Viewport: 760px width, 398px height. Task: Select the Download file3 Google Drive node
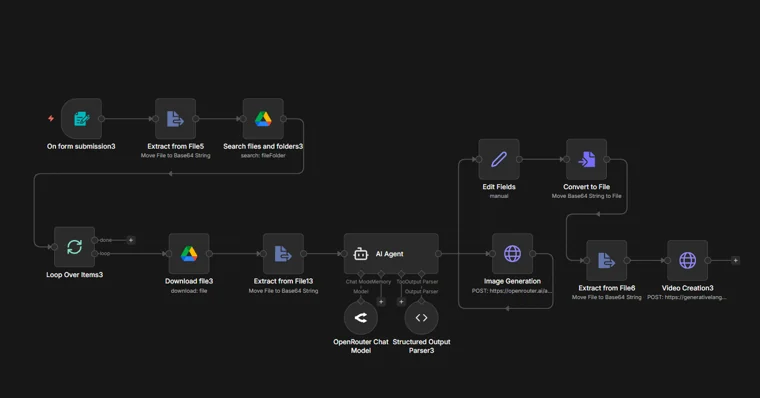[x=189, y=254]
